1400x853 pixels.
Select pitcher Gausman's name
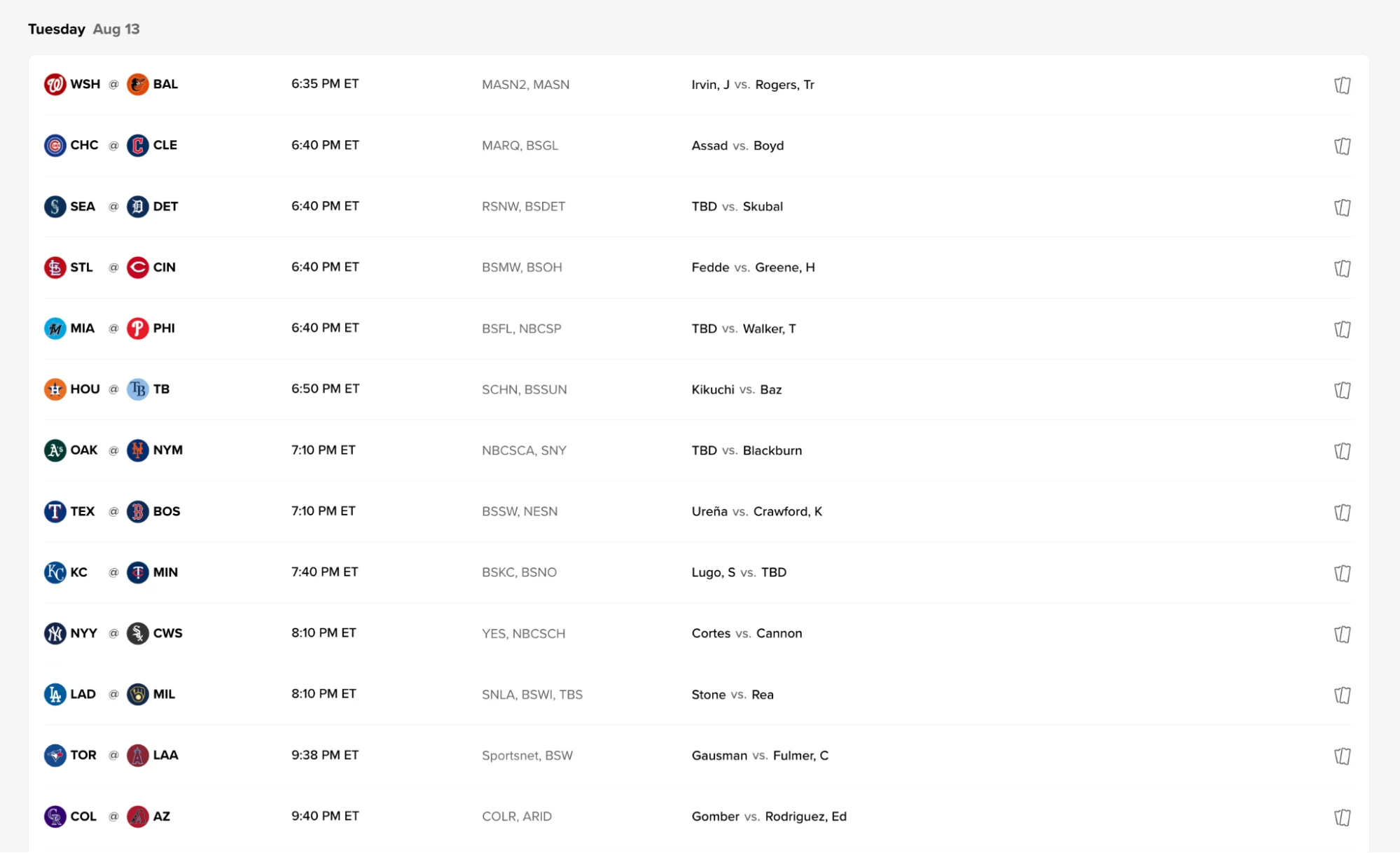(719, 755)
